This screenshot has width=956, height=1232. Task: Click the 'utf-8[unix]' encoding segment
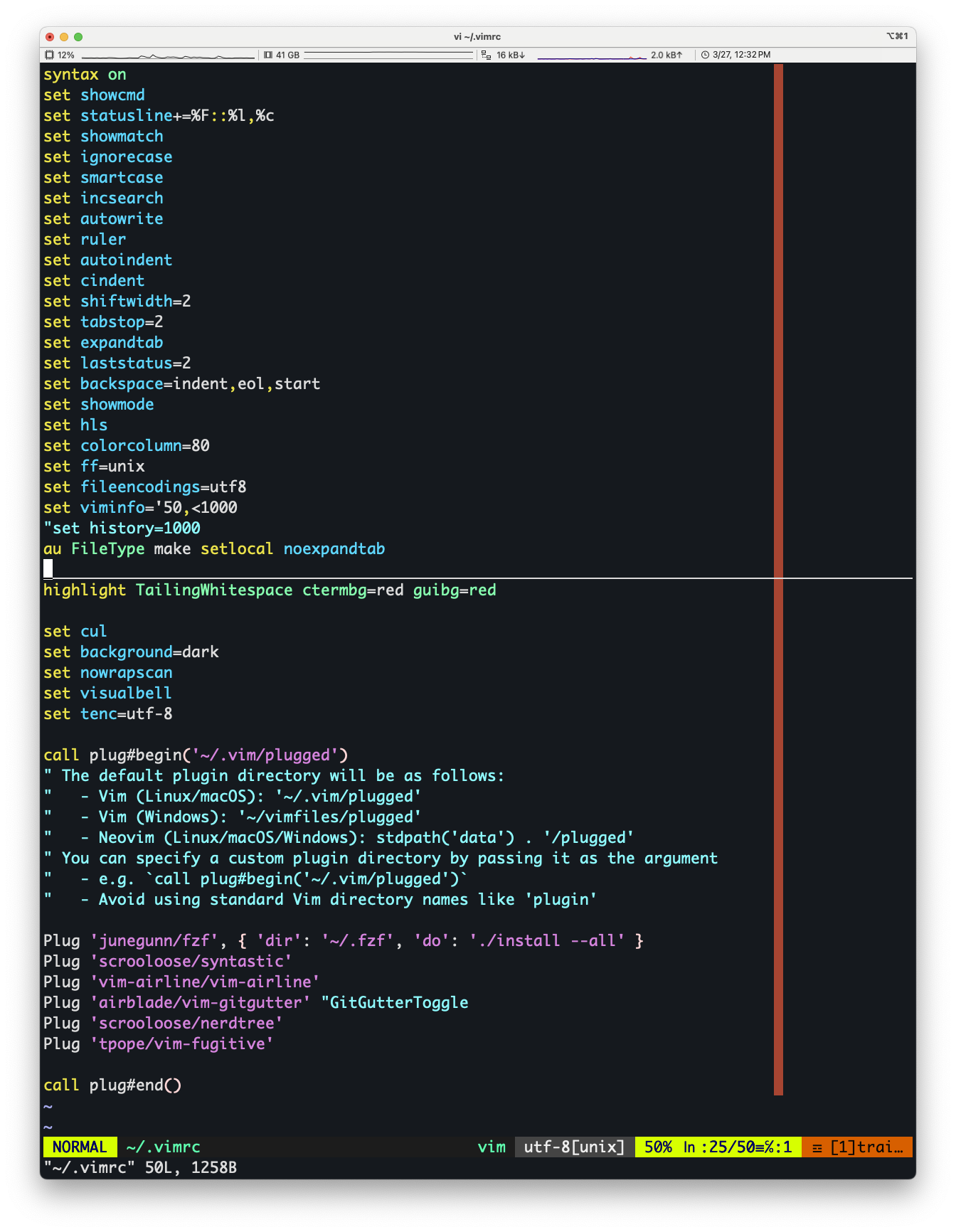(574, 1147)
